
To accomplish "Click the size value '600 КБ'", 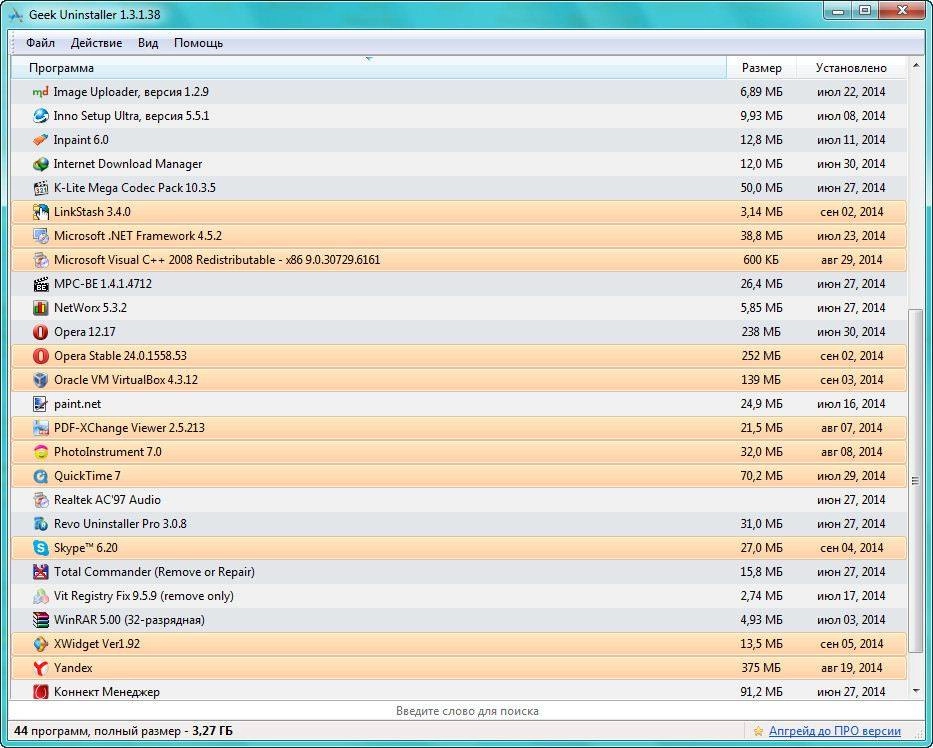I will coord(761,260).
